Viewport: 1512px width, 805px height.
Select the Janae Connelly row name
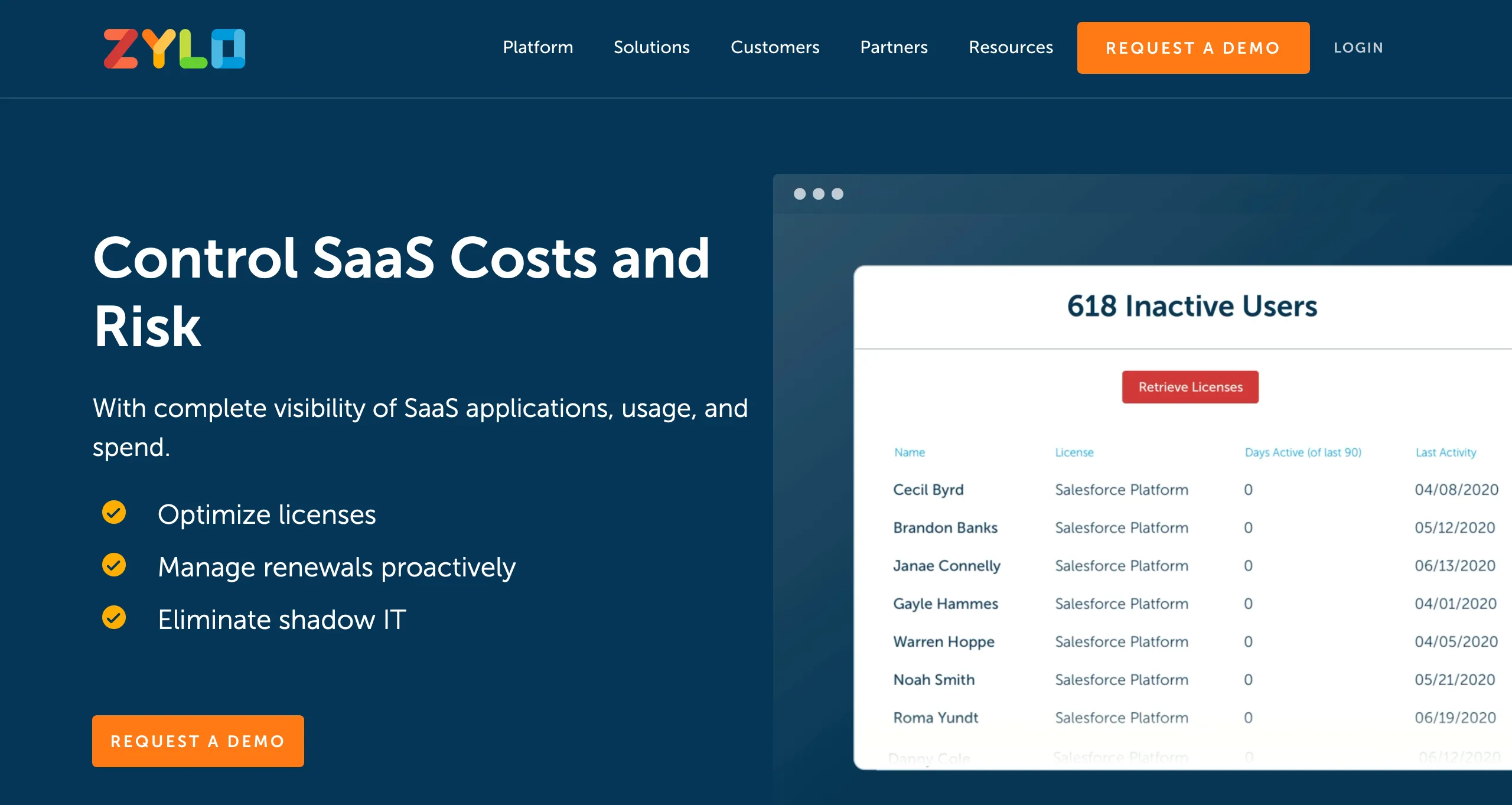pyautogui.click(x=946, y=566)
